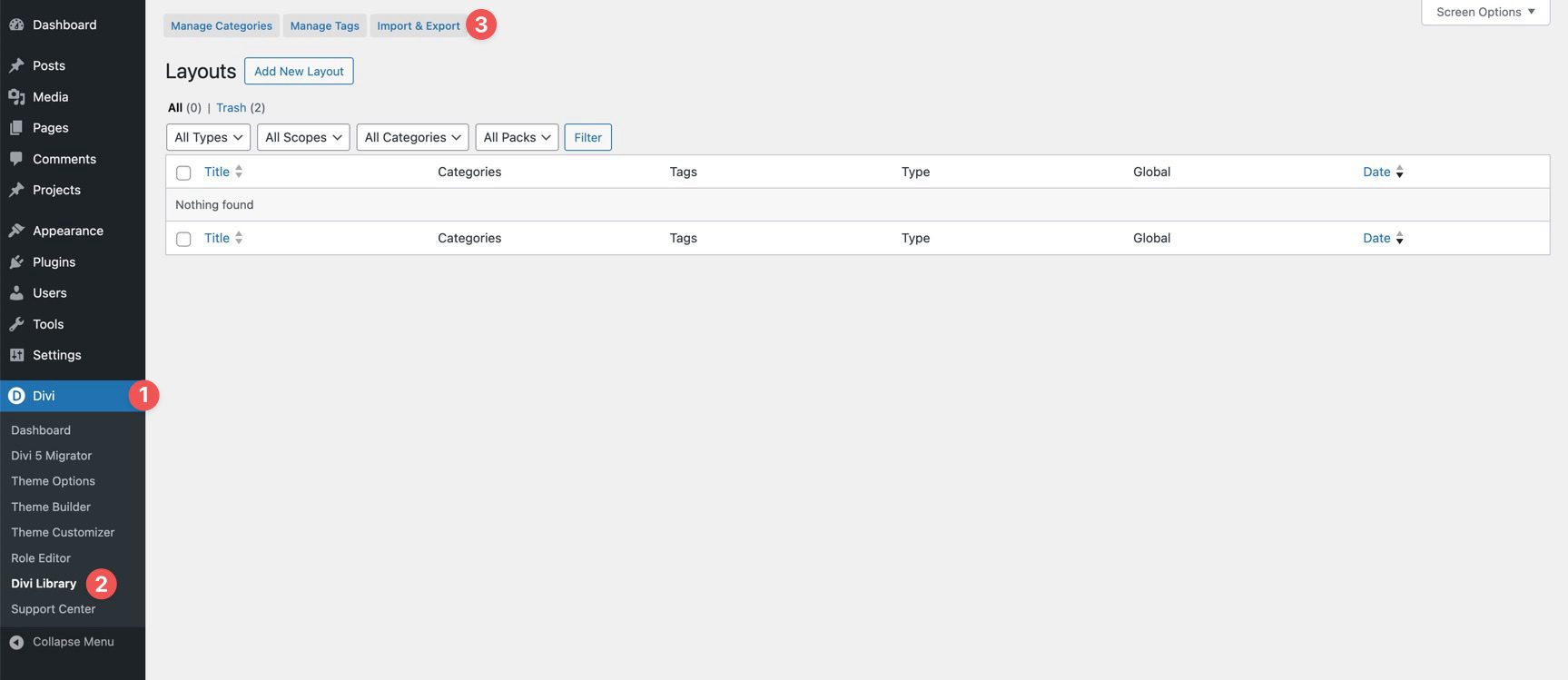Screen dimensions: 1568x680
Task: Select all layouts with header checkbox
Action: click(x=183, y=172)
